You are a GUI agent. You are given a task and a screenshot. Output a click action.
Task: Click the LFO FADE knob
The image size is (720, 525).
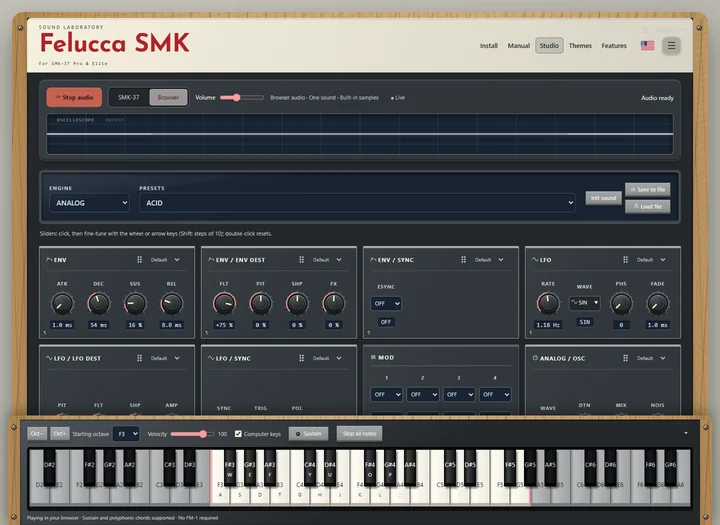(x=658, y=304)
